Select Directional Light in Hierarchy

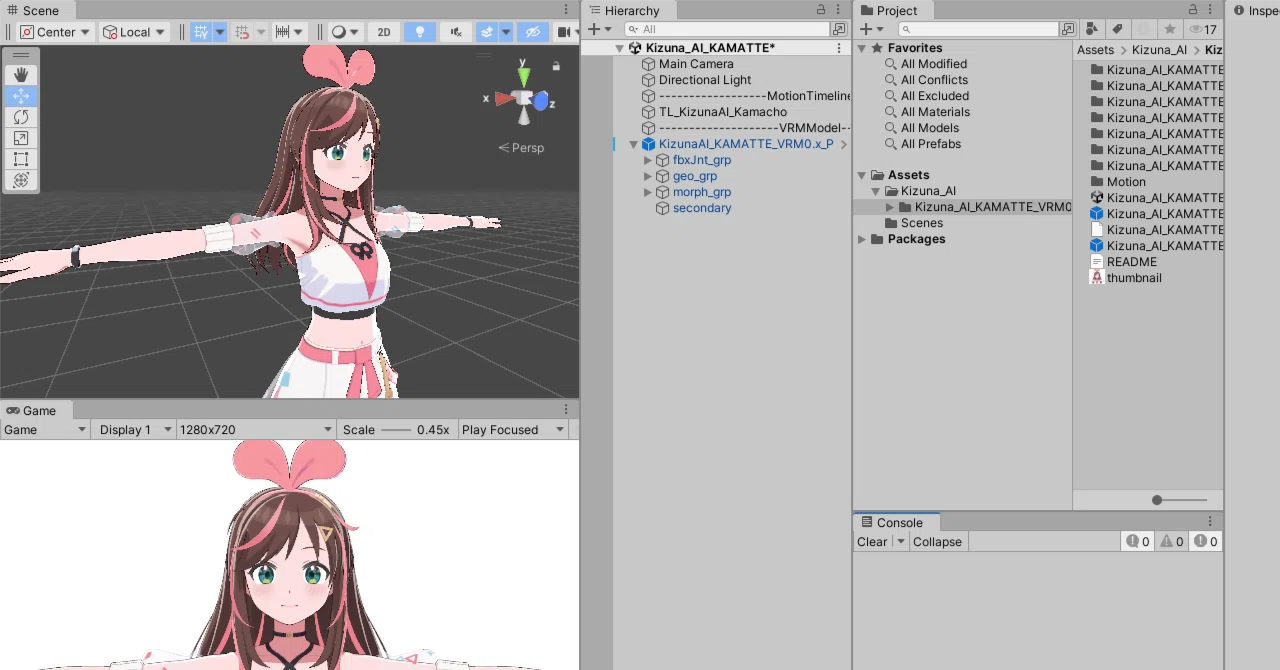tap(705, 80)
